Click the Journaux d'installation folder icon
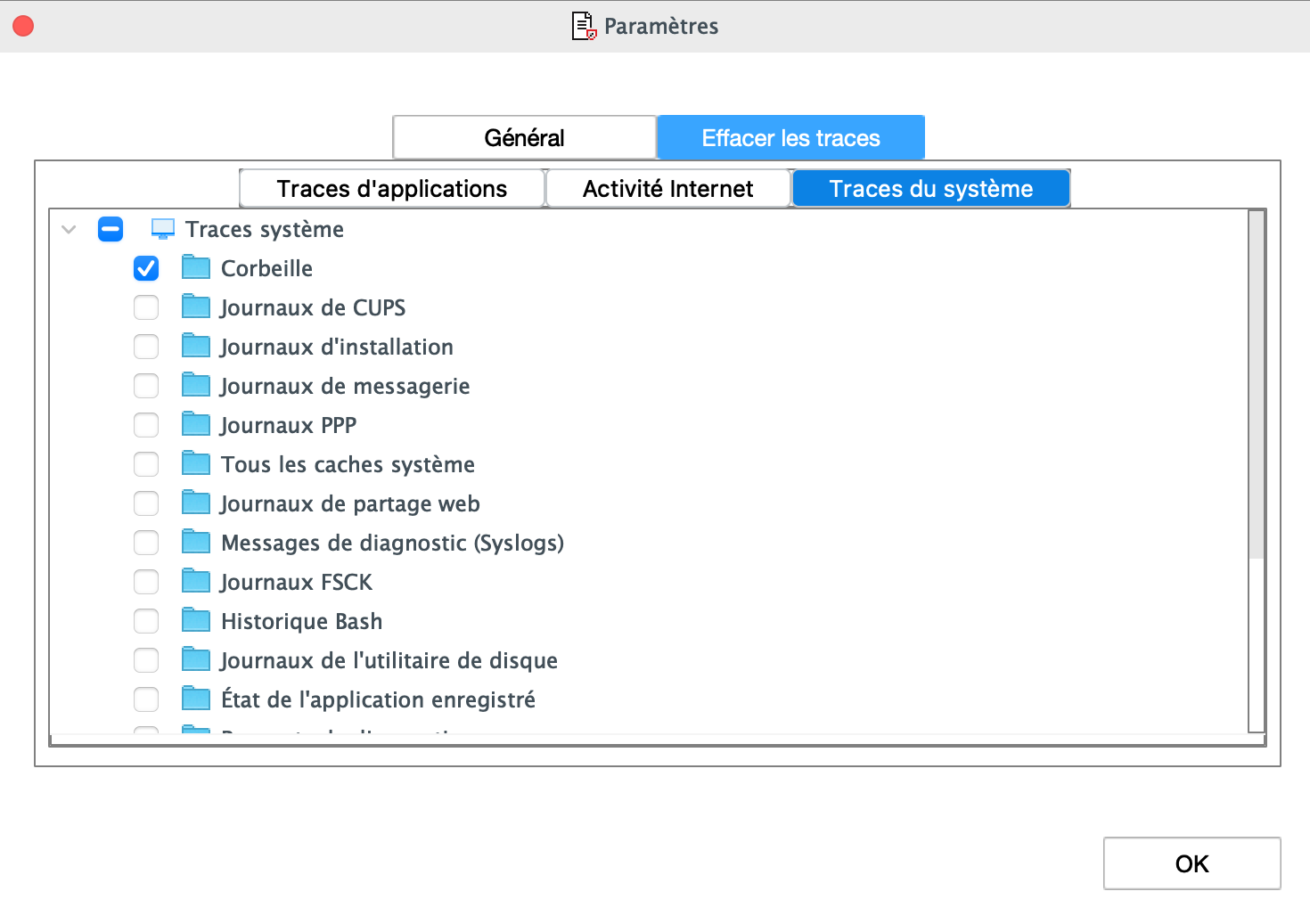Screen dimensions: 1310x924 [196, 346]
